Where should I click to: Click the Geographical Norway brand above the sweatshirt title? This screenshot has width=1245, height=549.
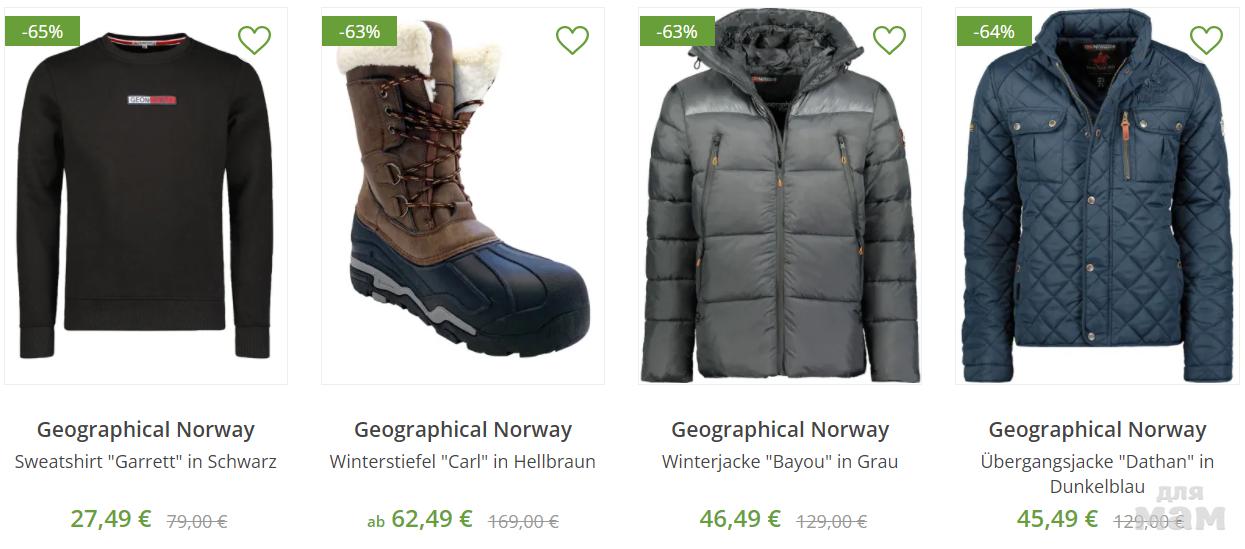[146, 430]
